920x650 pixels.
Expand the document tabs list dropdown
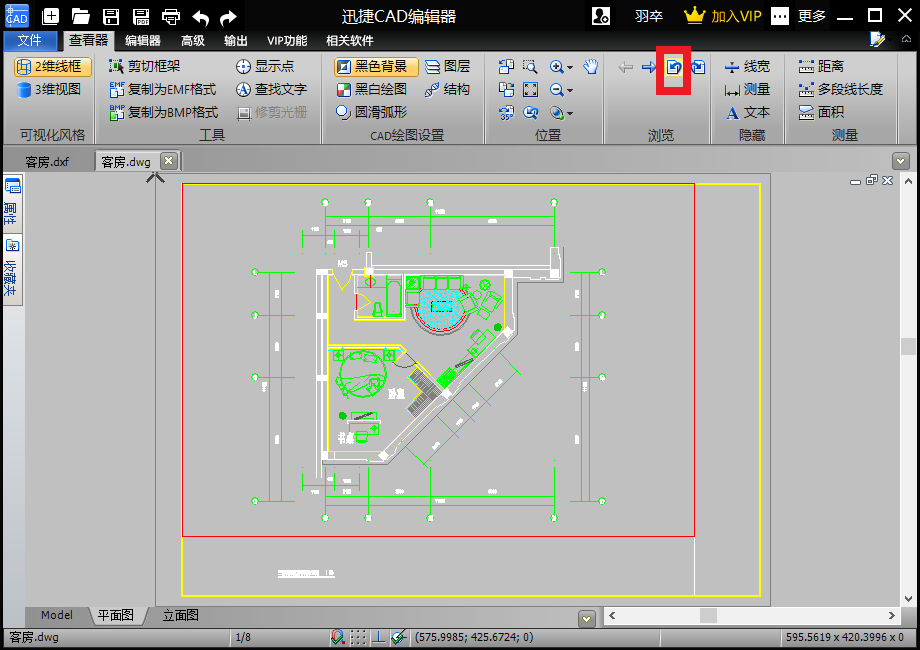click(900, 161)
